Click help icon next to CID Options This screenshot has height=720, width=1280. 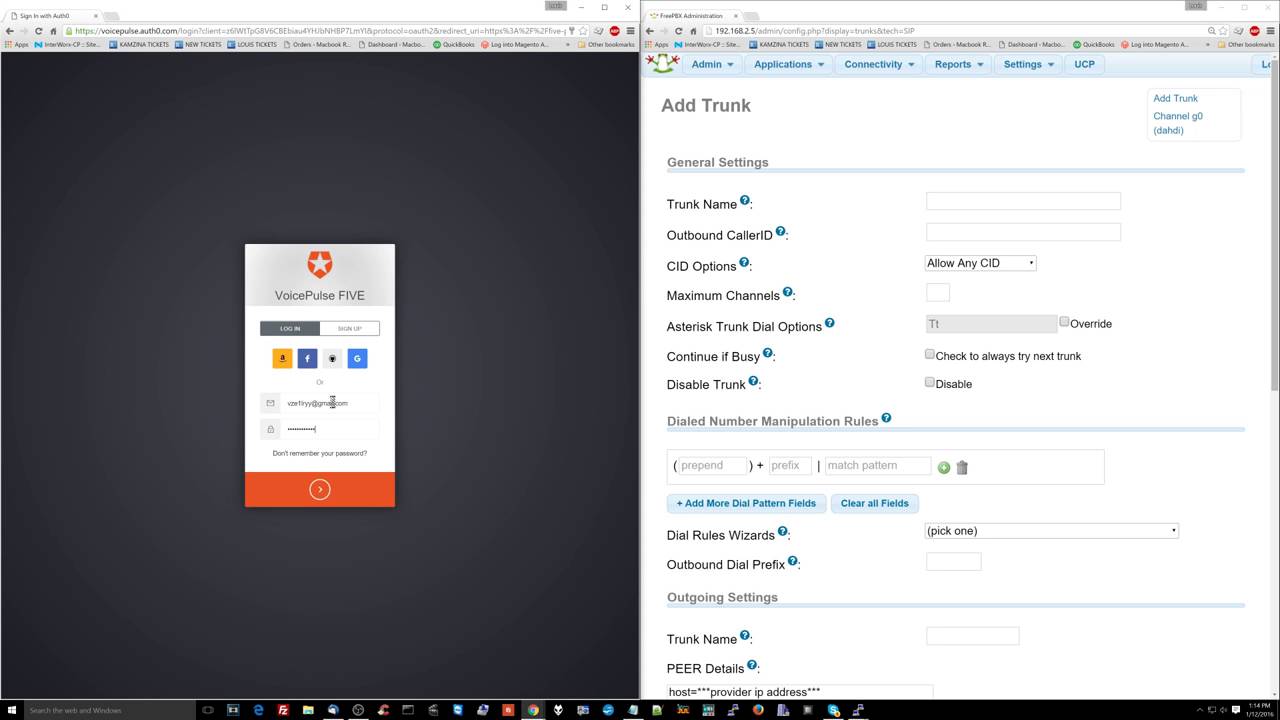coord(744,263)
